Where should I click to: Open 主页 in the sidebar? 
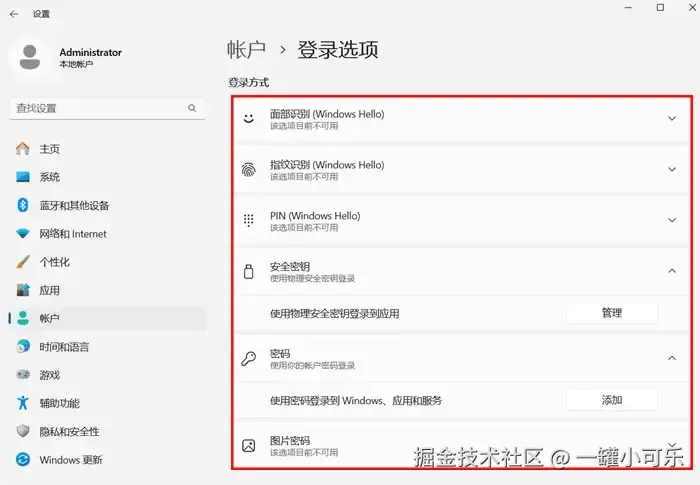pos(107,149)
